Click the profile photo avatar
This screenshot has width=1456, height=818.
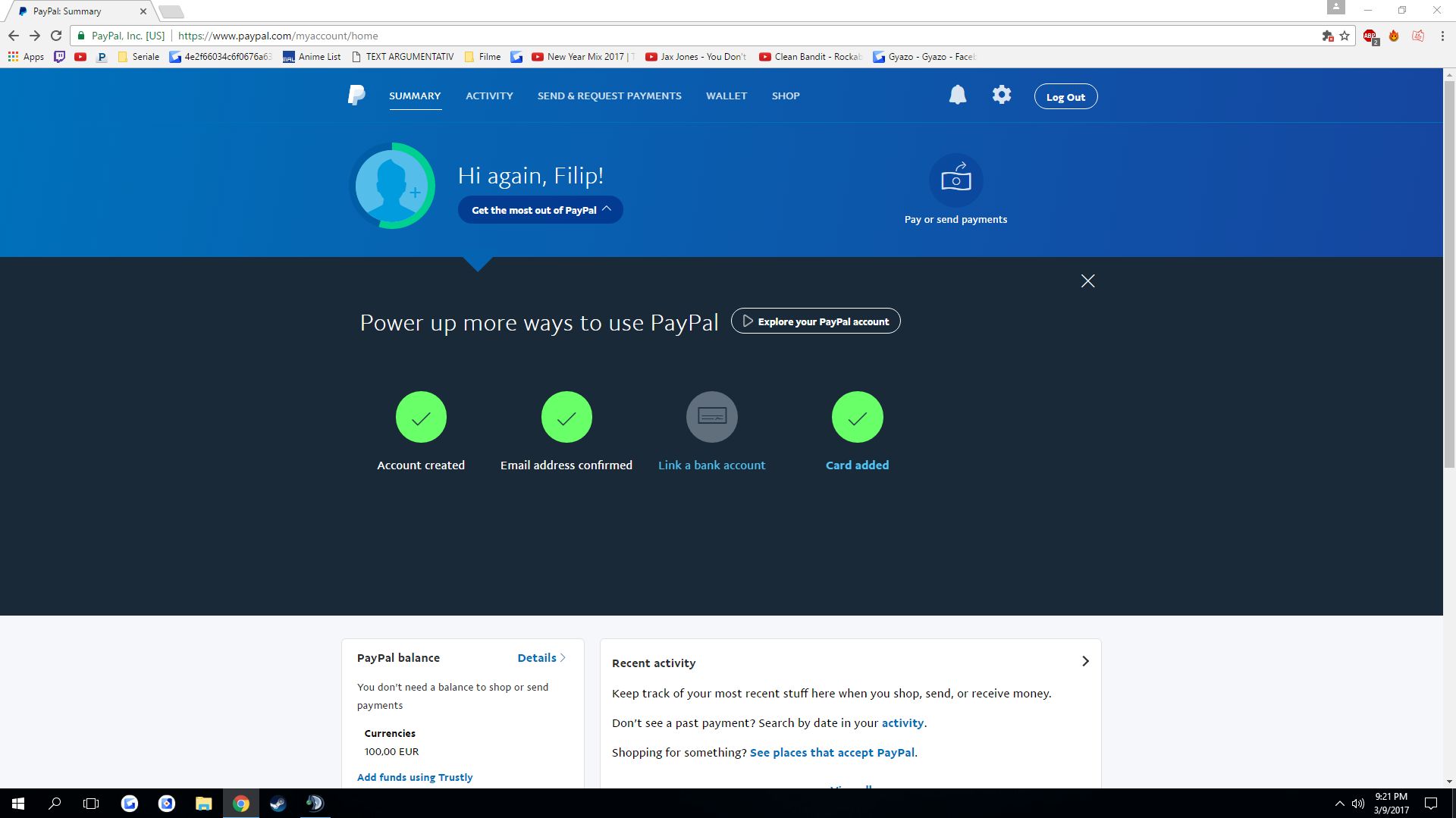(x=392, y=186)
